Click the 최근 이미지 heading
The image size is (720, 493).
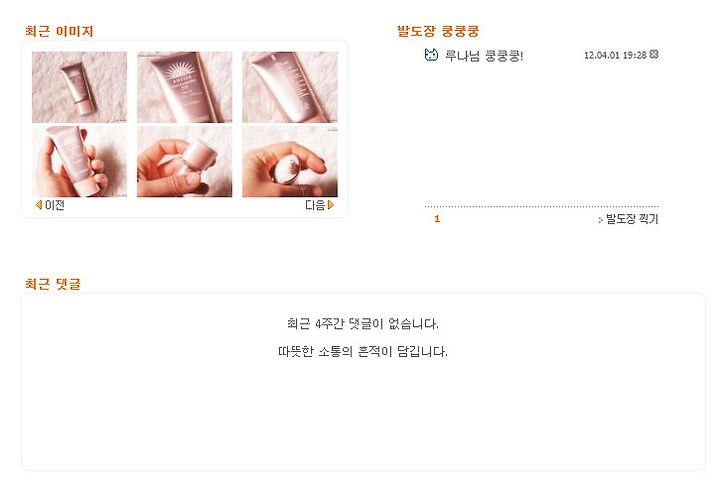click(59, 31)
